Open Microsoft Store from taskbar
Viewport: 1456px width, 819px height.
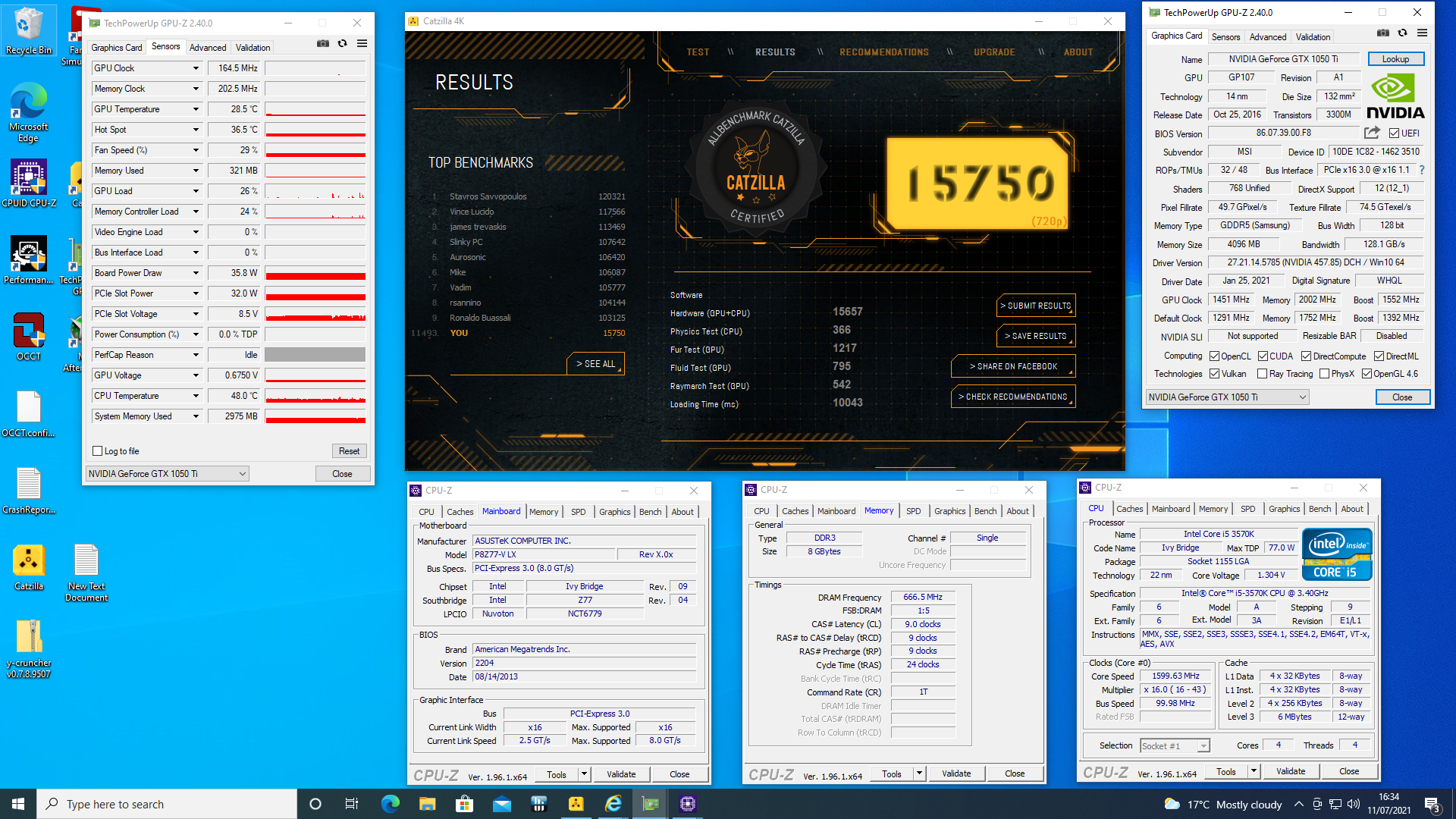click(x=464, y=804)
